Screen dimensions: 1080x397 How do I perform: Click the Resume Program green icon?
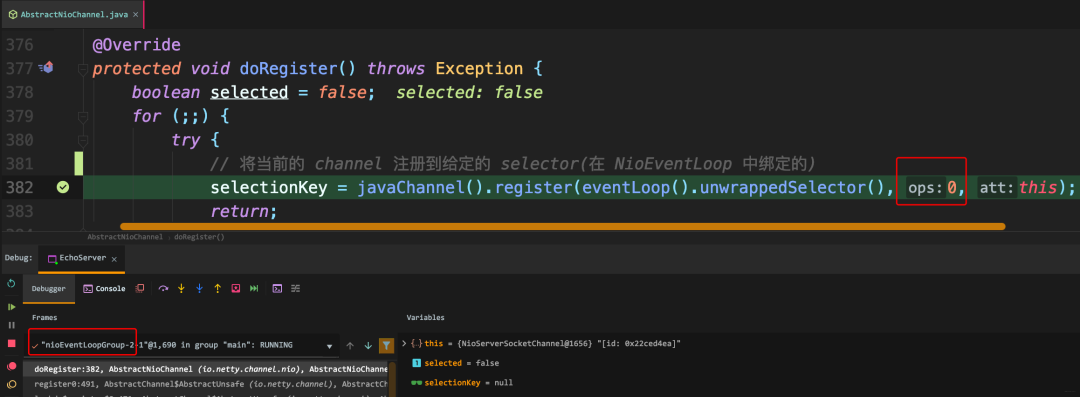[x=12, y=307]
